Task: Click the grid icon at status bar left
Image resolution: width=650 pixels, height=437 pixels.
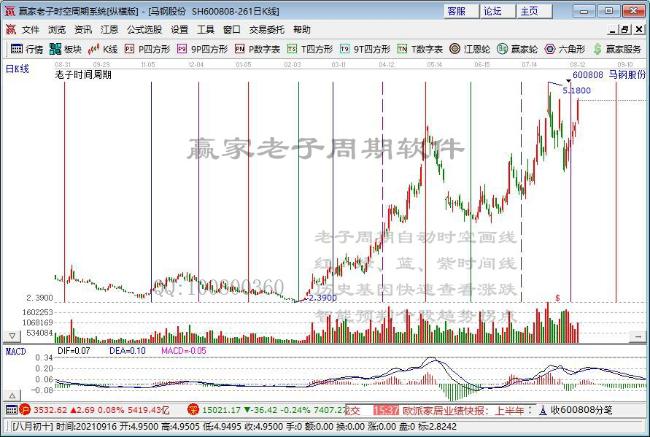Action: point(11,410)
